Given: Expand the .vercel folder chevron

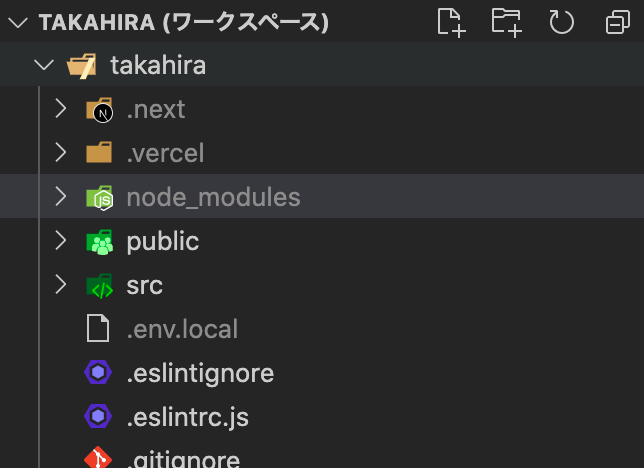Looking at the screenshot, I should pyautogui.click(x=60, y=153).
